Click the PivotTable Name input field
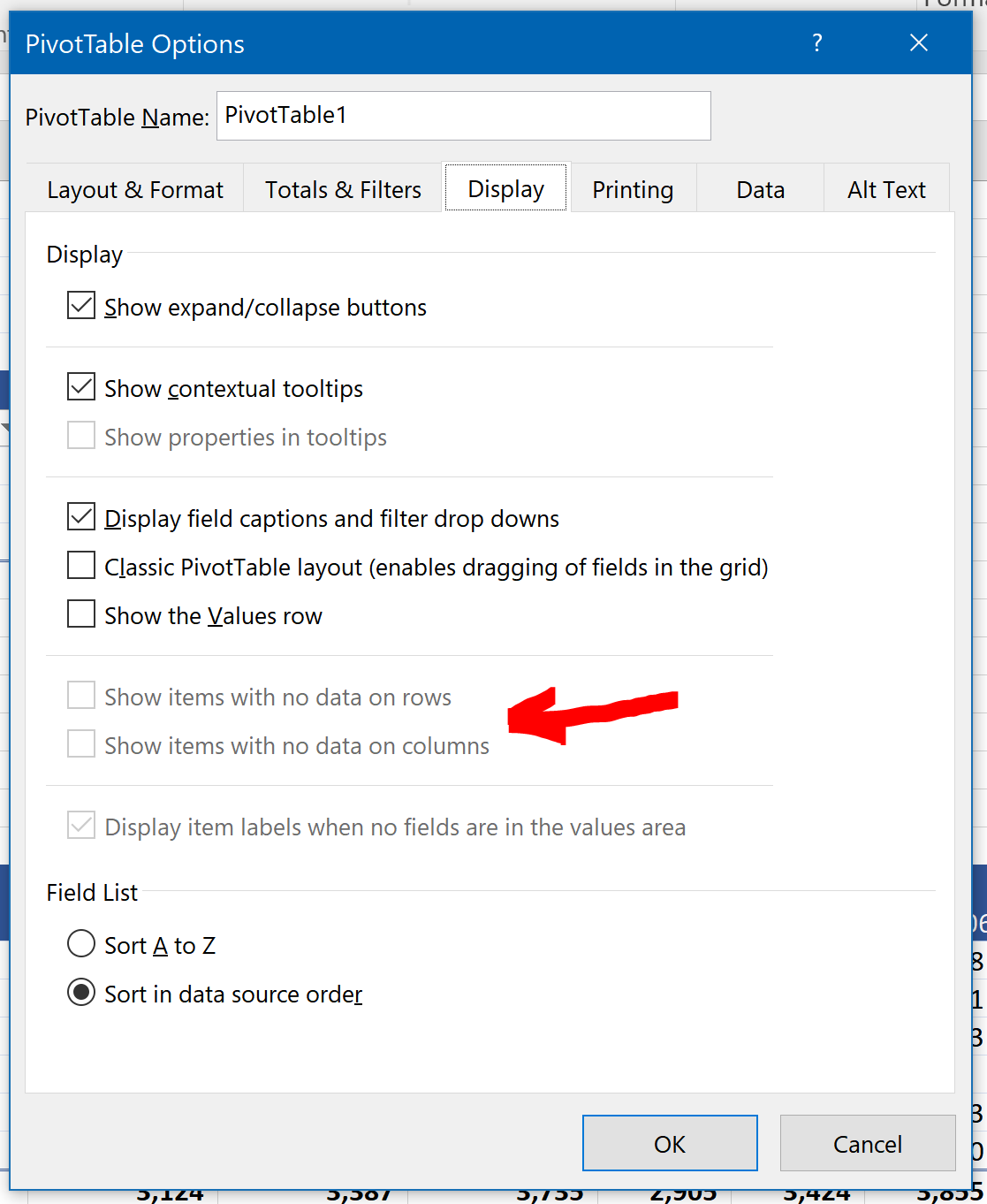The height and width of the screenshot is (1204, 987). point(464,116)
